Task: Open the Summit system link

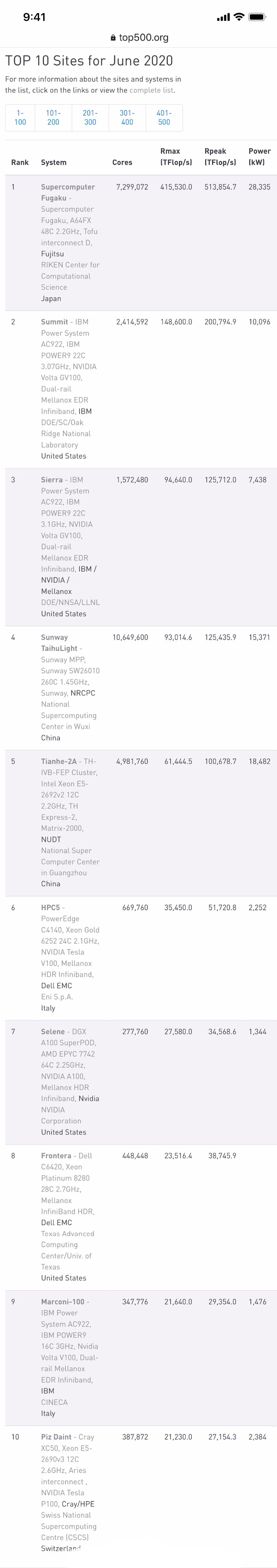Action: 54,321
